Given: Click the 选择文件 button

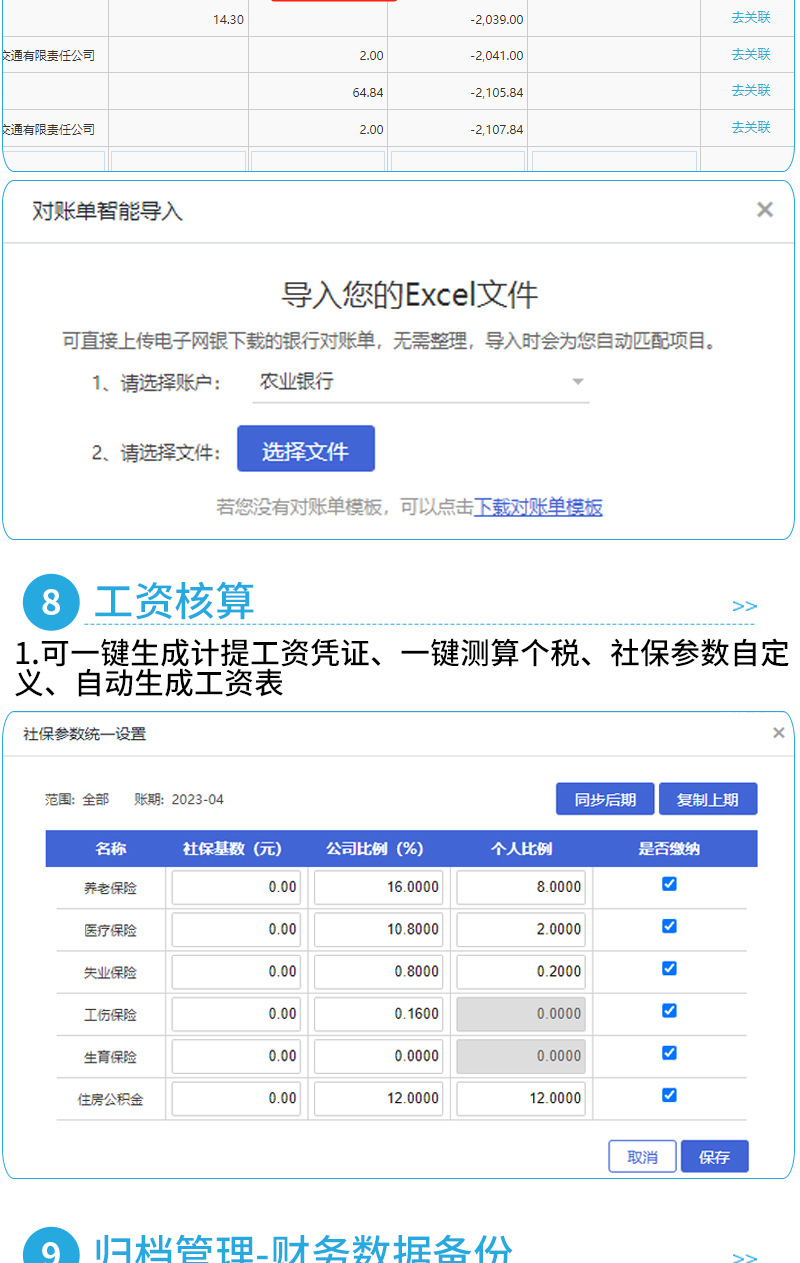Looking at the screenshot, I should click(306, 449).
